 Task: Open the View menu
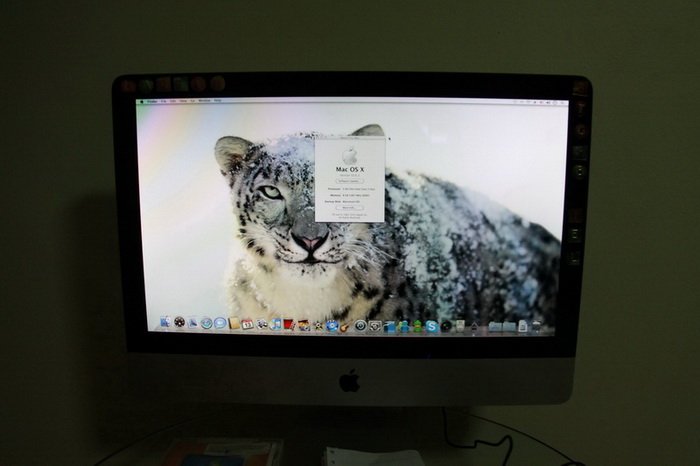[x=183, y=101]
